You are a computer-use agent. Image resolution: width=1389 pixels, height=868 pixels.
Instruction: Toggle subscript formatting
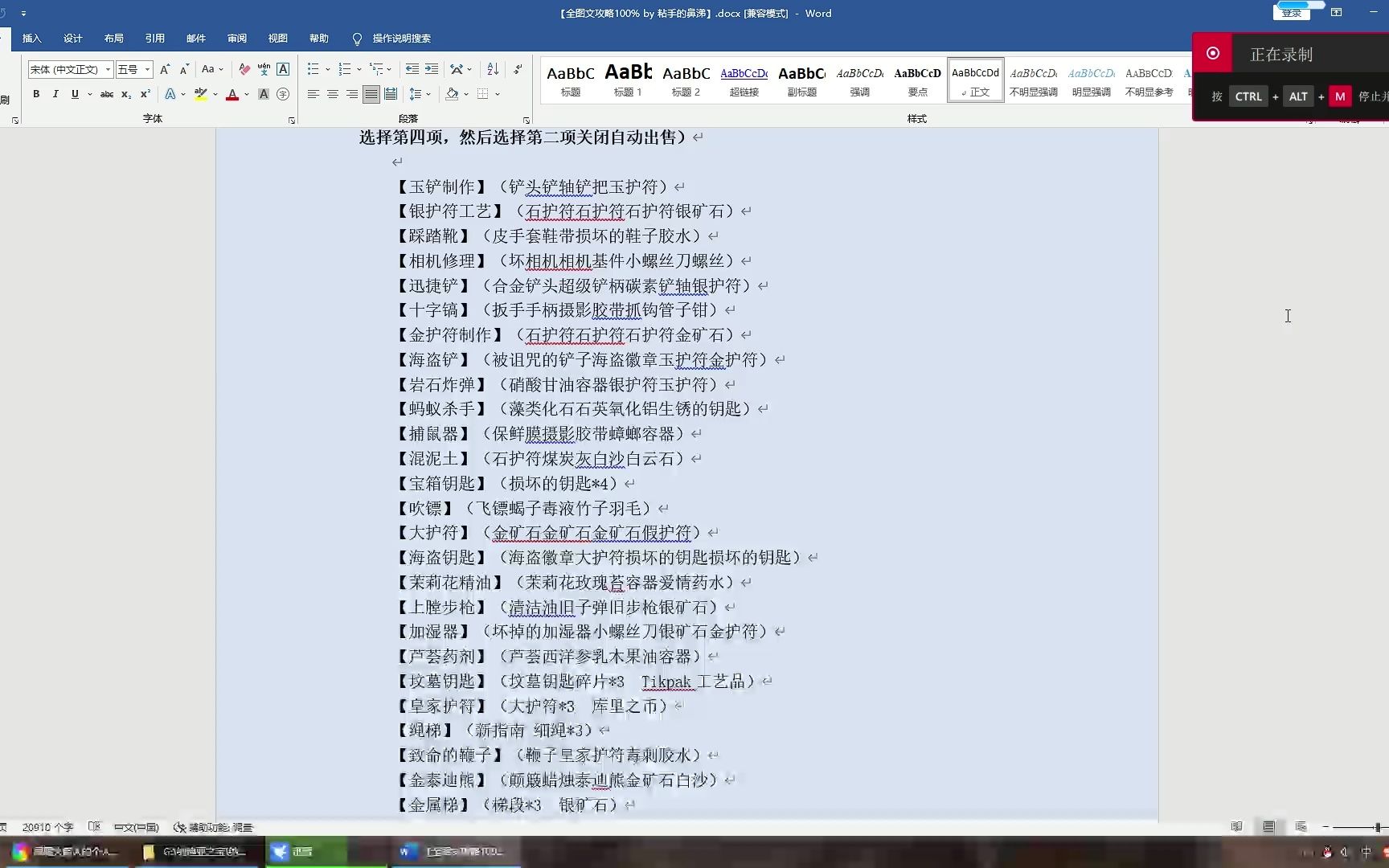(x=126, y=94)
